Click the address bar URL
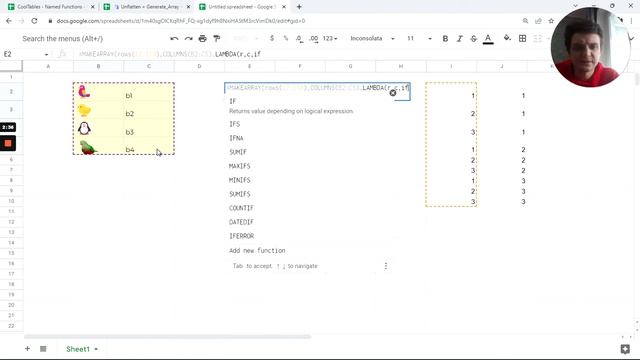 coord(181,21)
